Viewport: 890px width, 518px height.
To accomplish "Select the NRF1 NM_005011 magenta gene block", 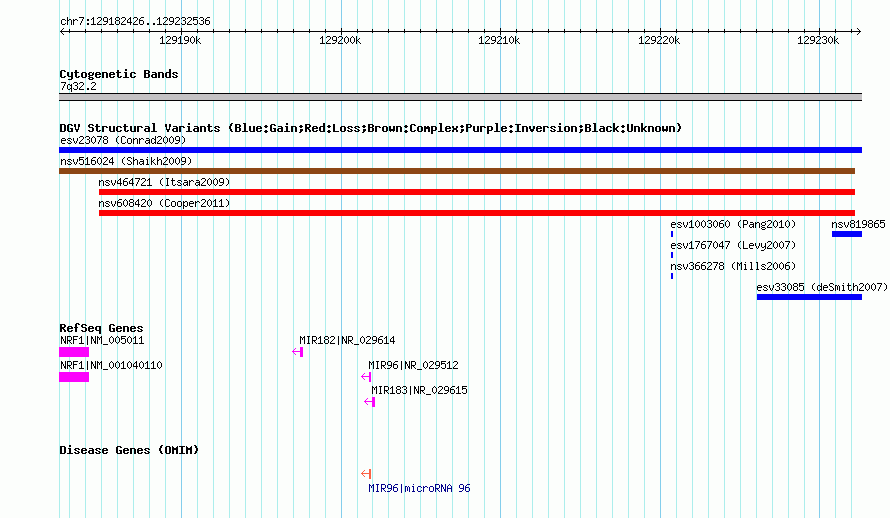I will click(x=74, y=352).
